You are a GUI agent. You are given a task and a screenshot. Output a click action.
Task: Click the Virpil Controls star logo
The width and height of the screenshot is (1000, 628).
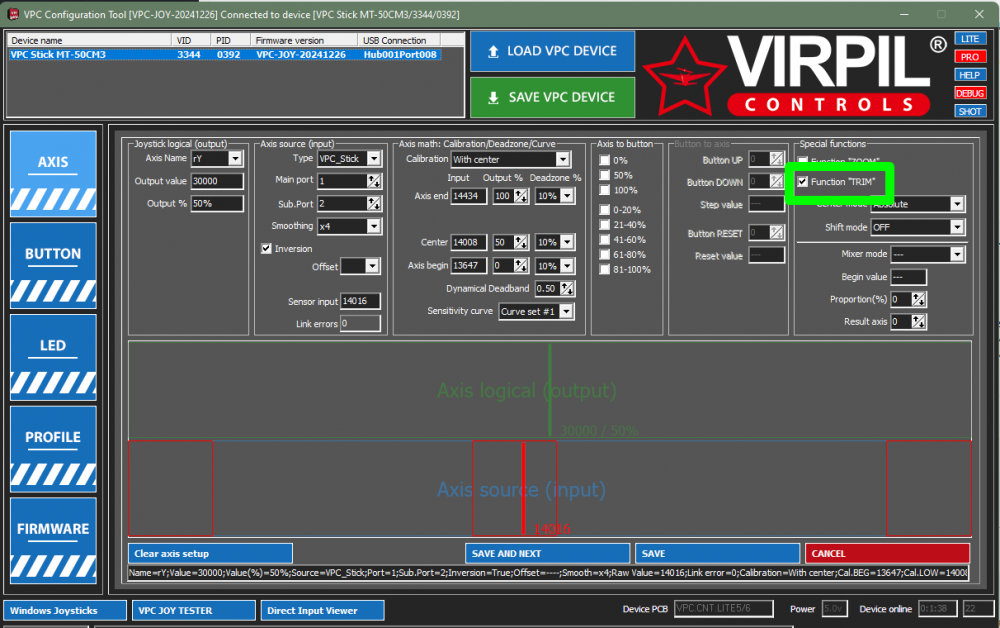pos(684,77)
